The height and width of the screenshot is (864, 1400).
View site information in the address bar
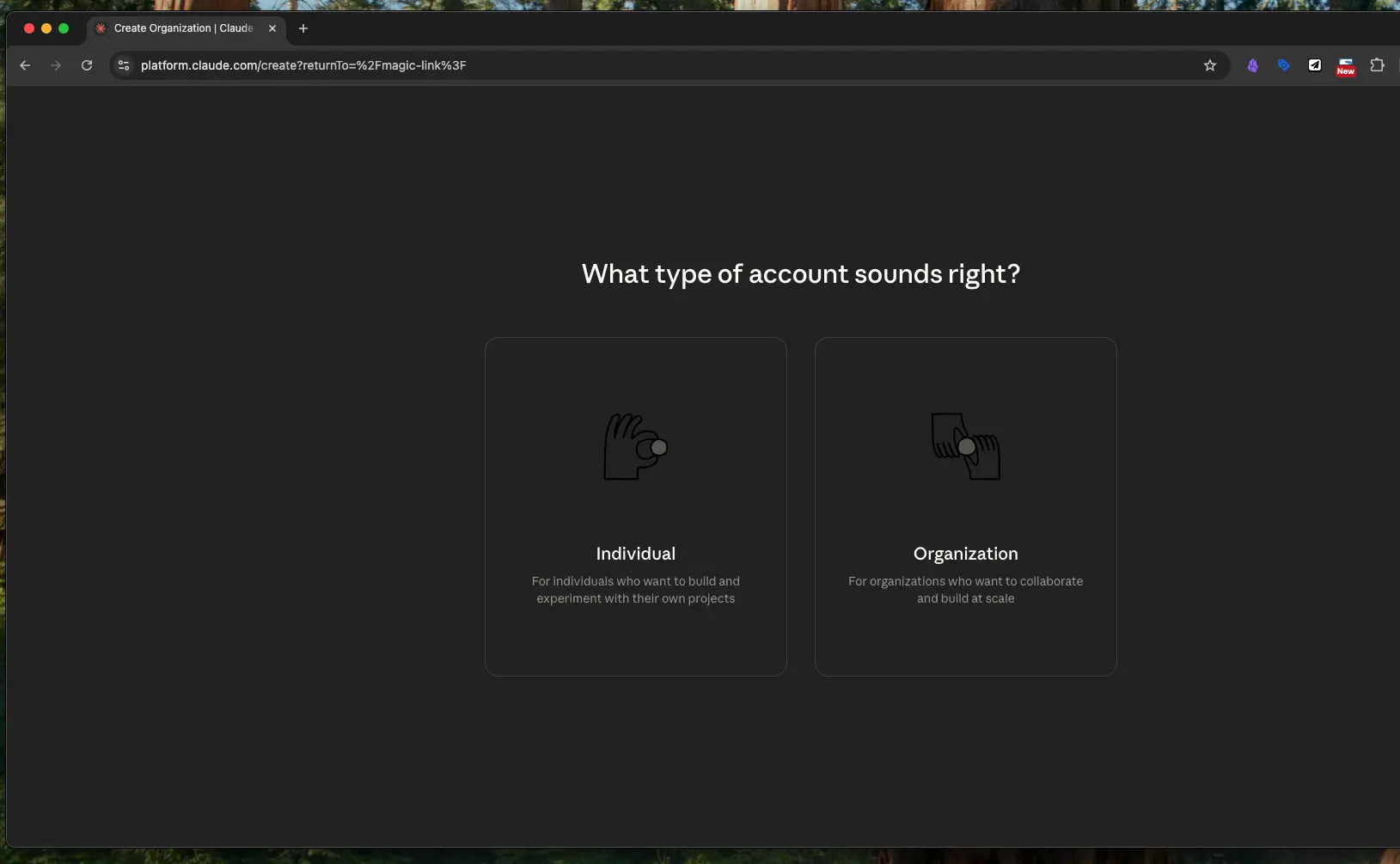[124, 65]
